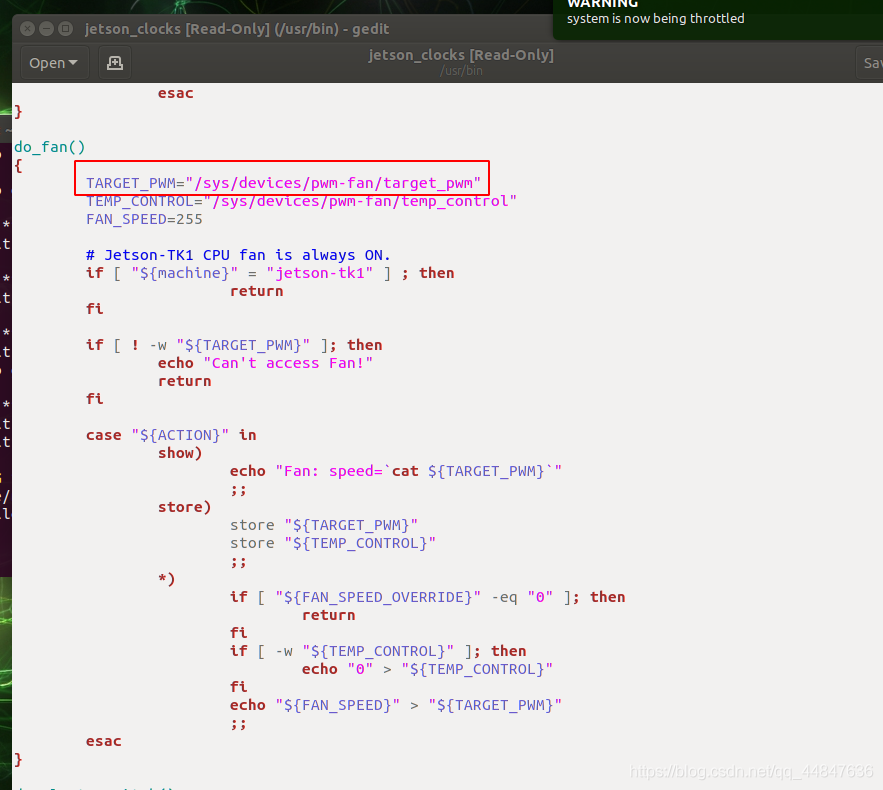
Task: Maximize the gedit window
Action: (x=66, y=29)
